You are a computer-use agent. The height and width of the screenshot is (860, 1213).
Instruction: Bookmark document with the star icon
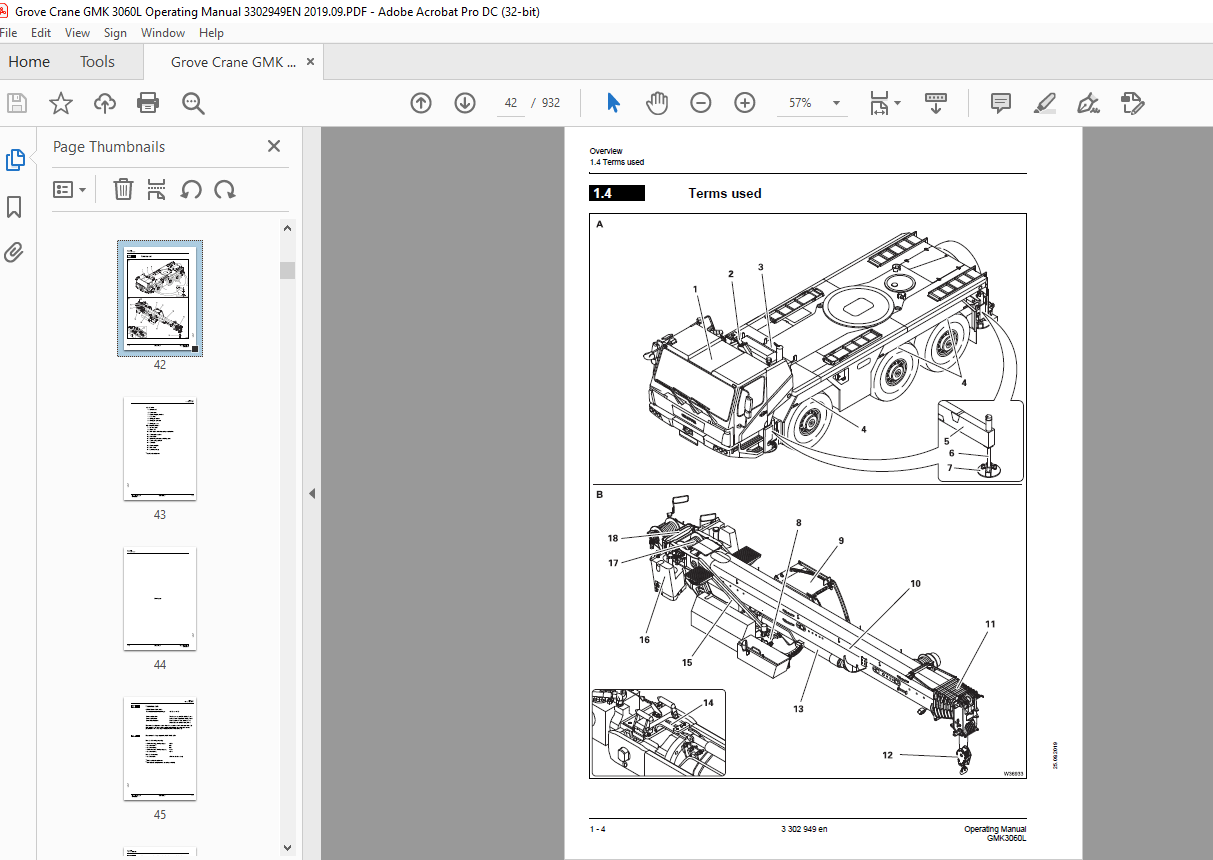pyautogui.click(x=61, y=103)
